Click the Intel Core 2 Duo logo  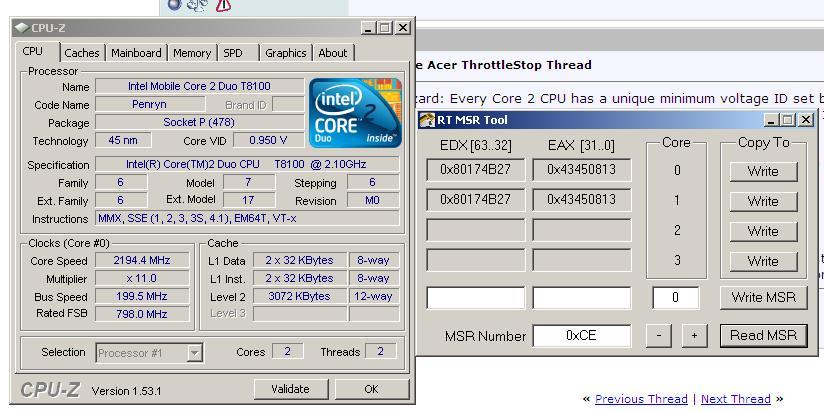[x=355, y=112]
